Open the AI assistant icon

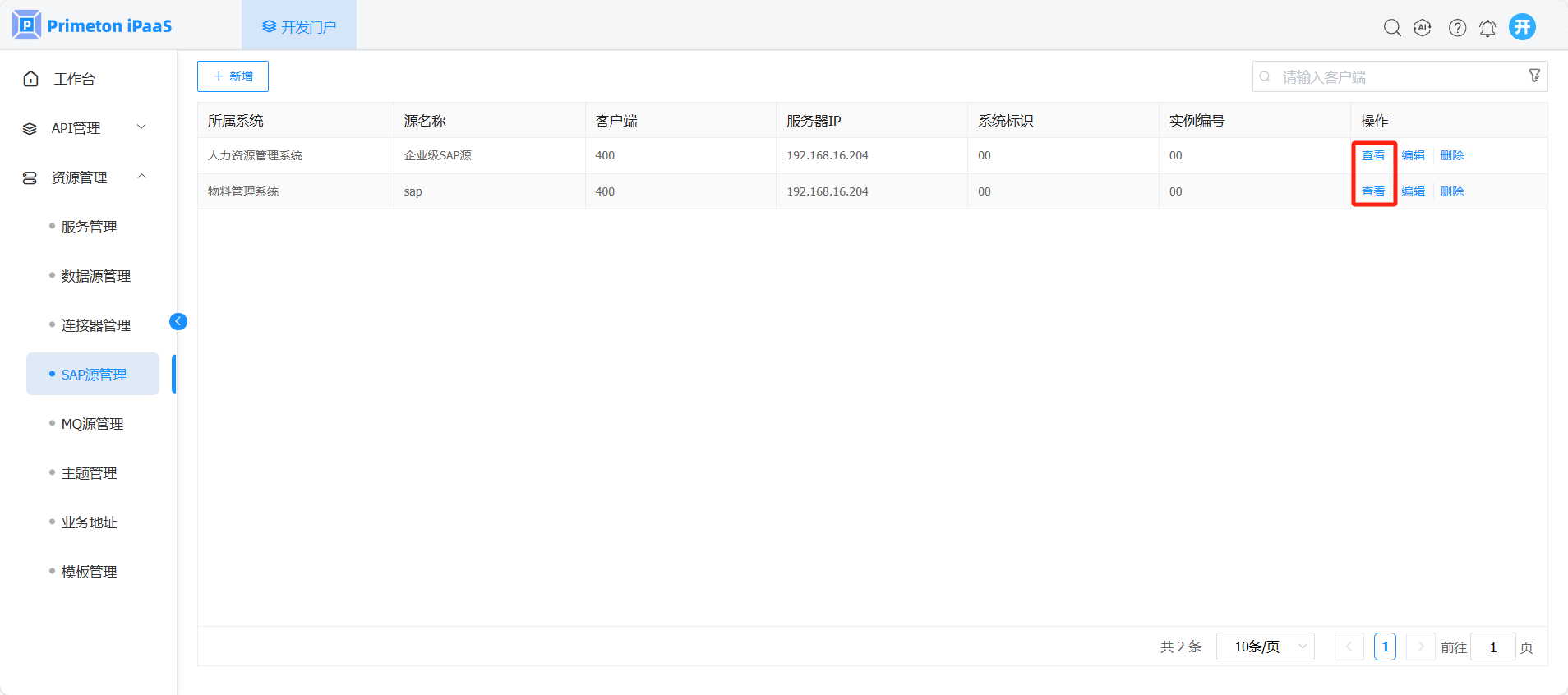(1423, 28)
